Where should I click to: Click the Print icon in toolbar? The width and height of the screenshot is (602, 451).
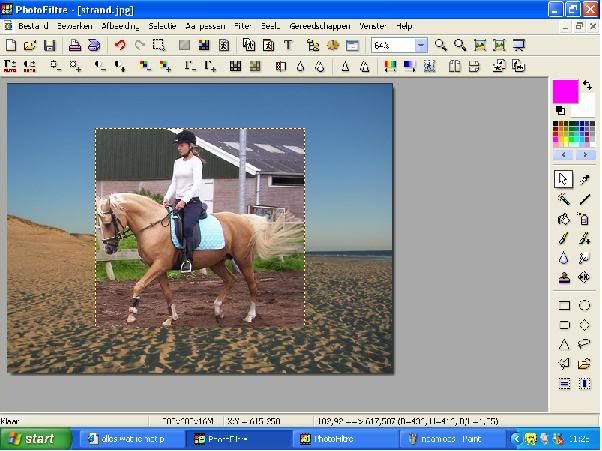75,45
